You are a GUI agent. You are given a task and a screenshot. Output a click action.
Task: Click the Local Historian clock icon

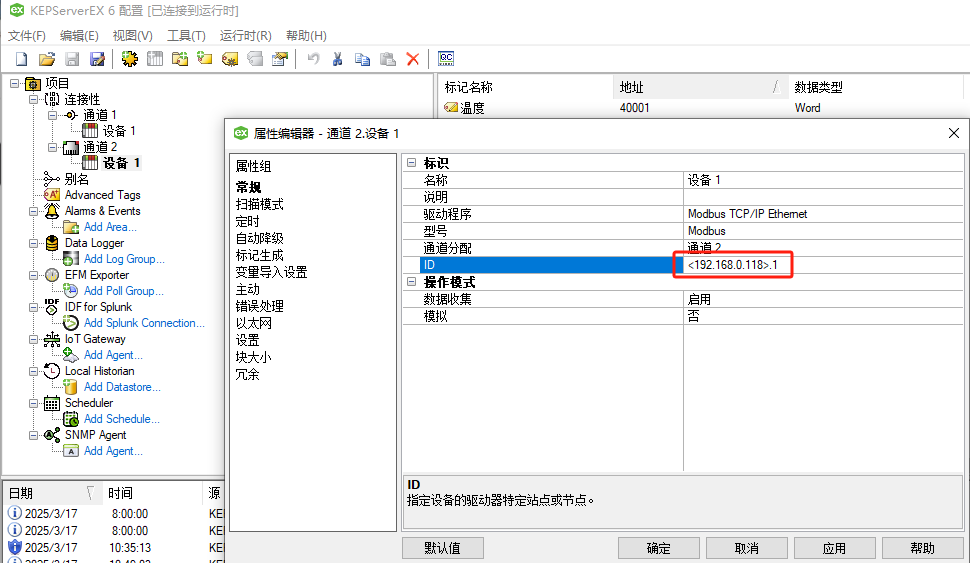coord(52,371)
